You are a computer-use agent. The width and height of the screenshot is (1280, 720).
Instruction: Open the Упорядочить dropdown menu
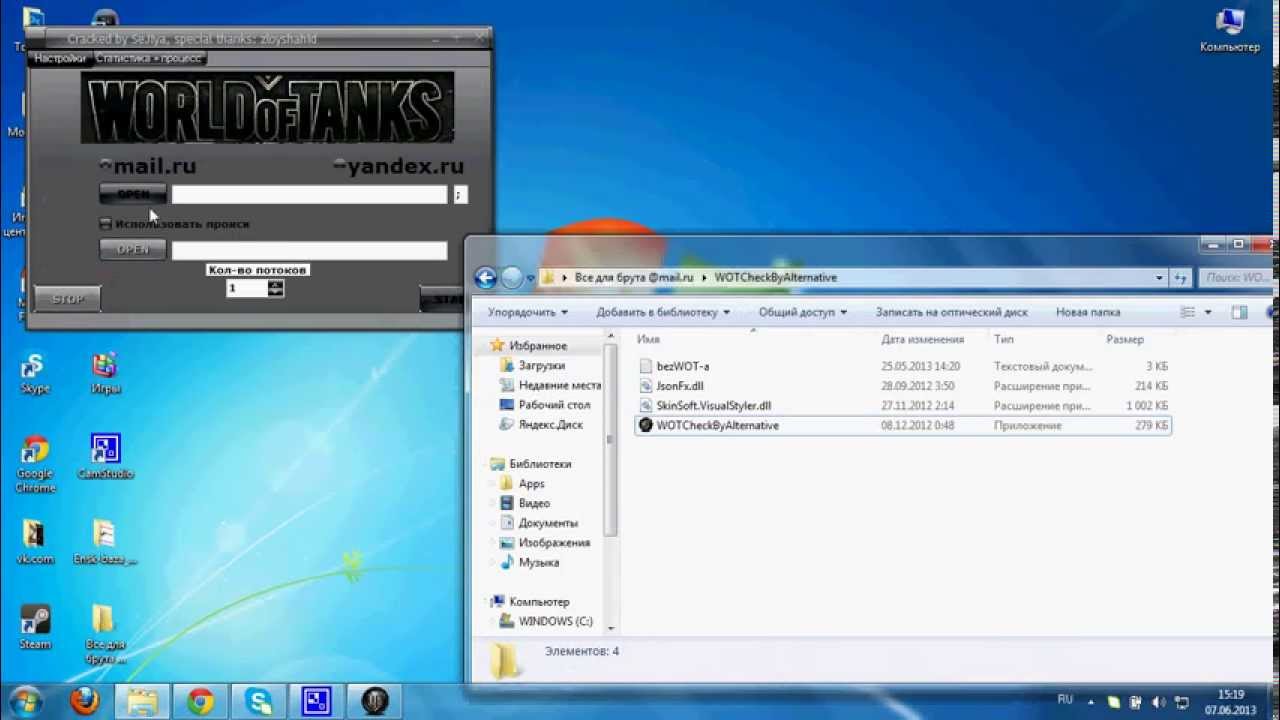point(528,313)
